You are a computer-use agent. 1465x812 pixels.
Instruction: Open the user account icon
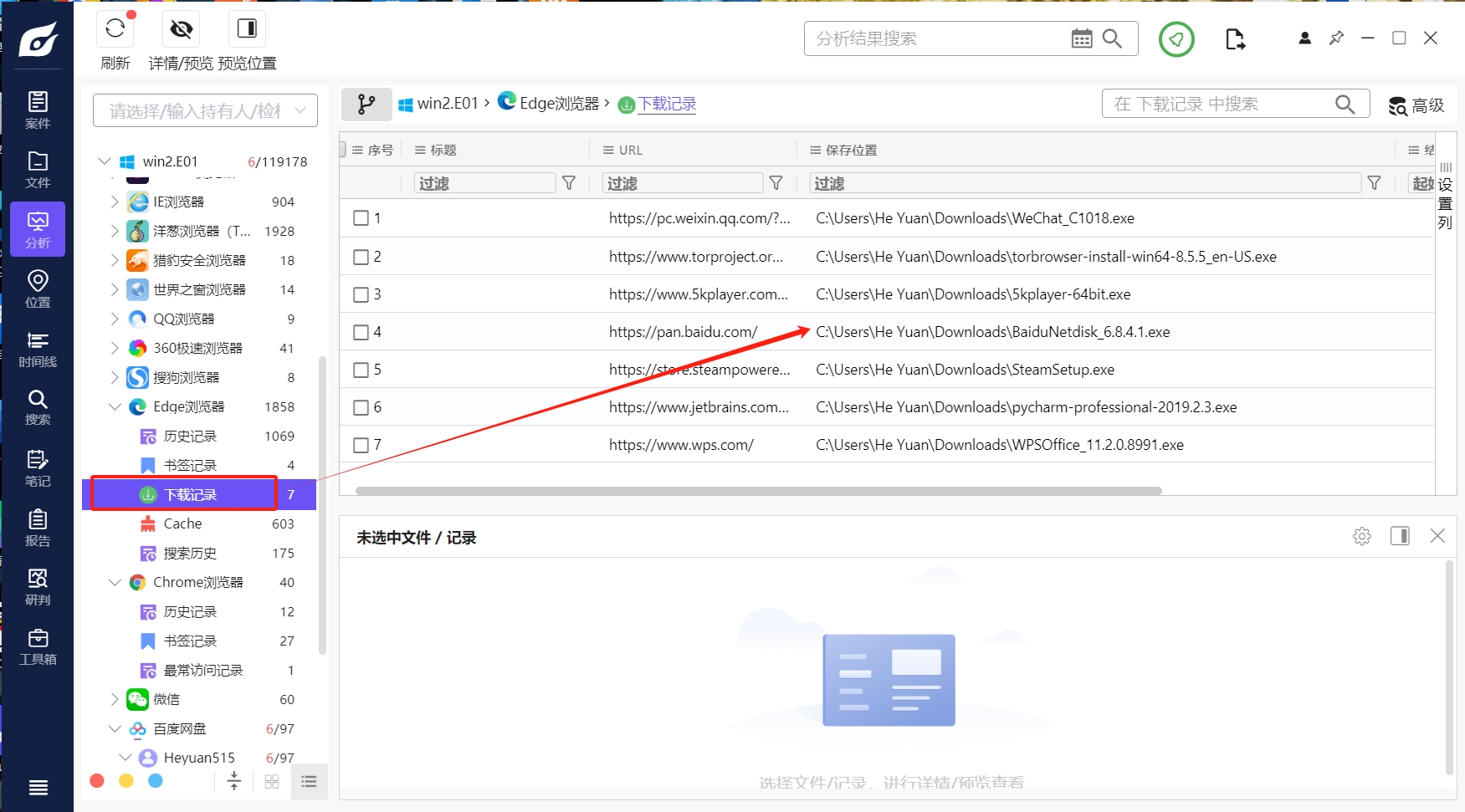pos(1304,38)
